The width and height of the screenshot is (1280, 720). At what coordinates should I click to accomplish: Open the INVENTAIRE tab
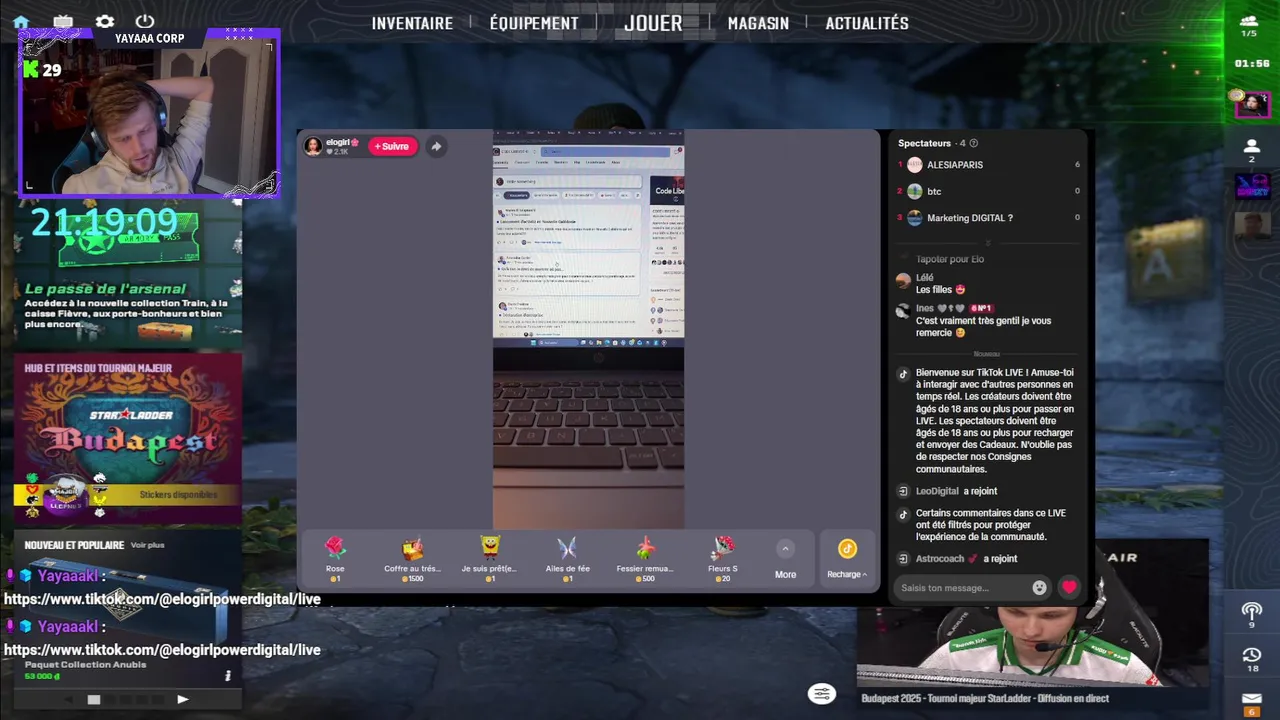coord(412,23)
